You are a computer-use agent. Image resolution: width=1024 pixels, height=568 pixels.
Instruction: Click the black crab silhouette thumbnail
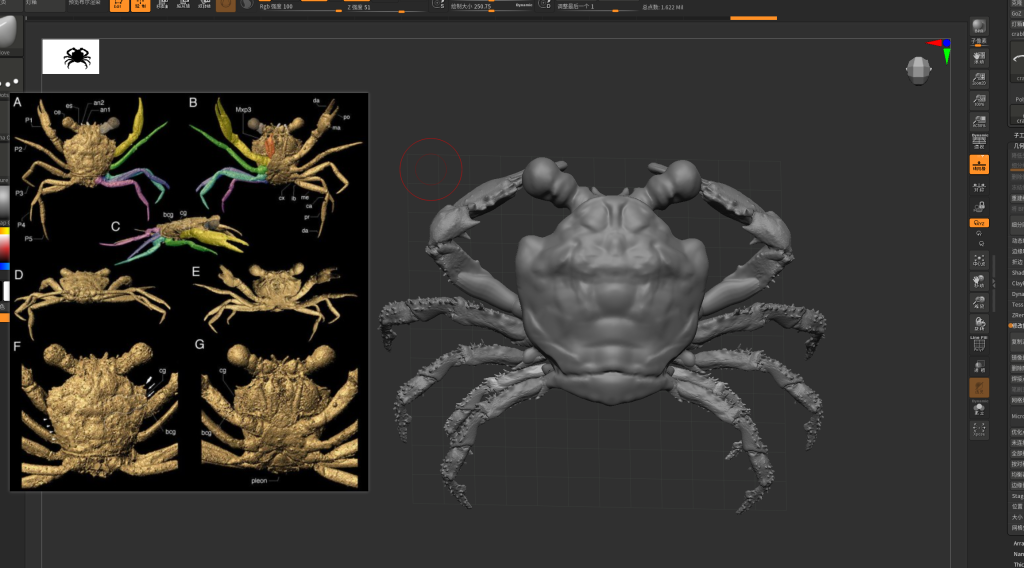click(x=71, y=57)
